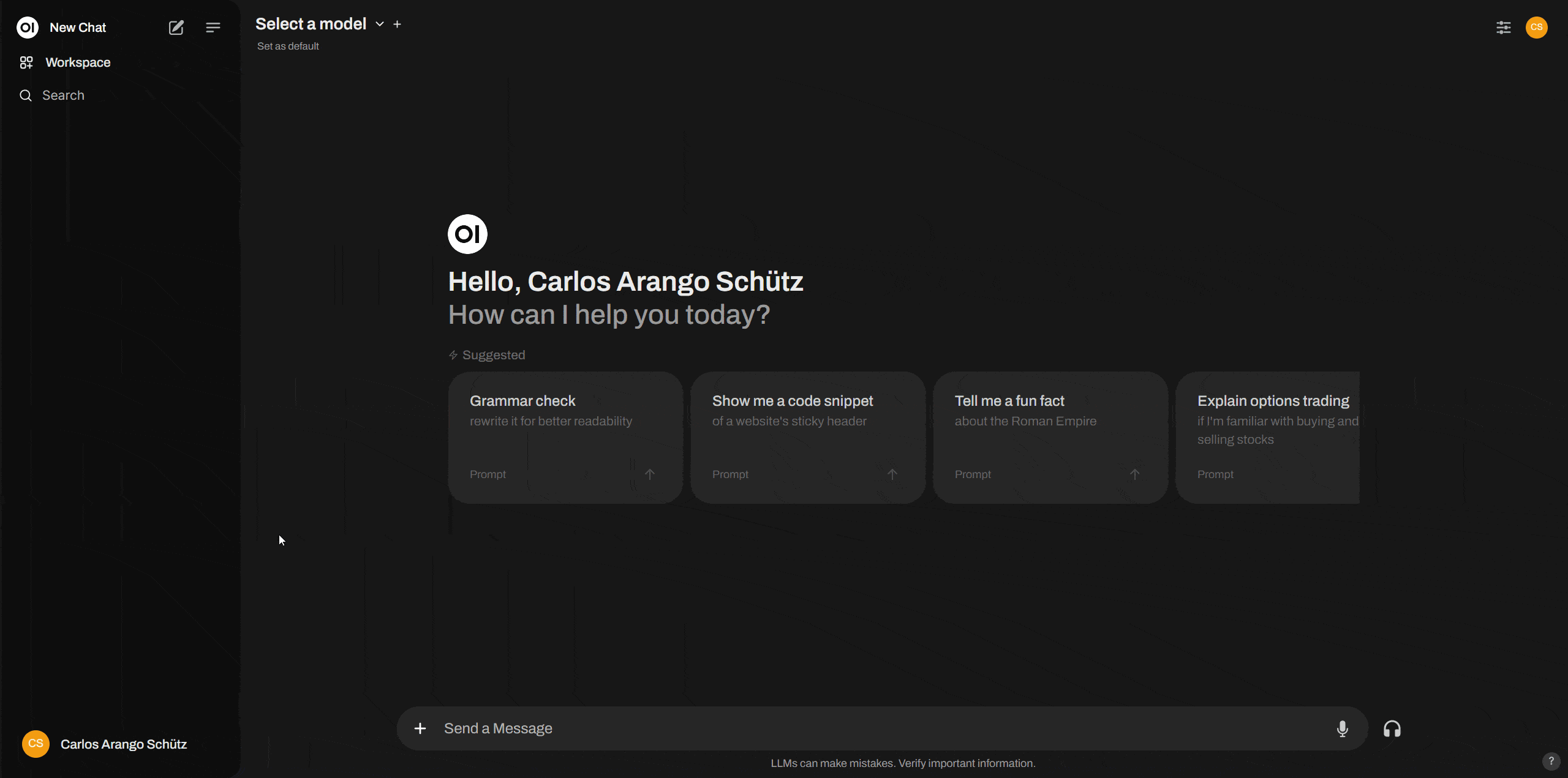Click the settings/filter icon top right

(x=1503, y=27)
